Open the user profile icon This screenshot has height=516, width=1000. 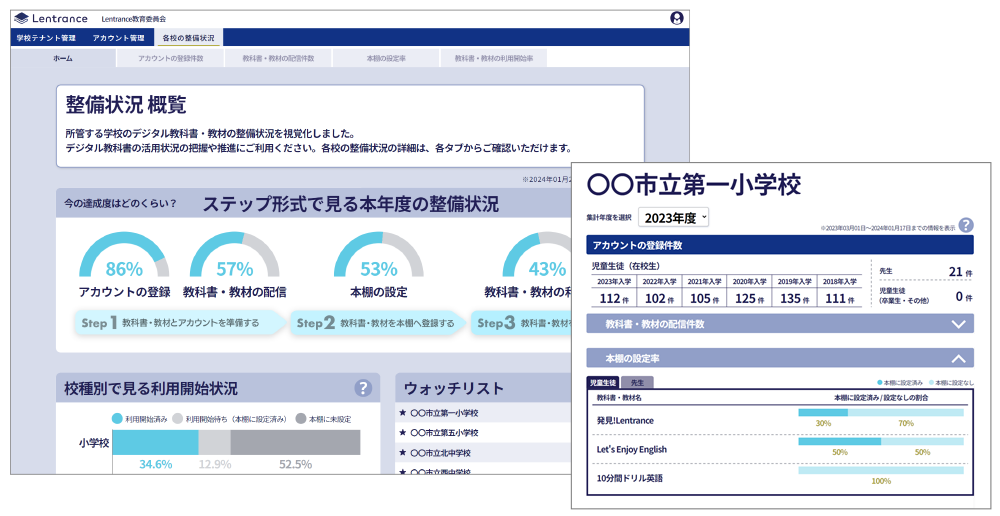coord(677,18)
